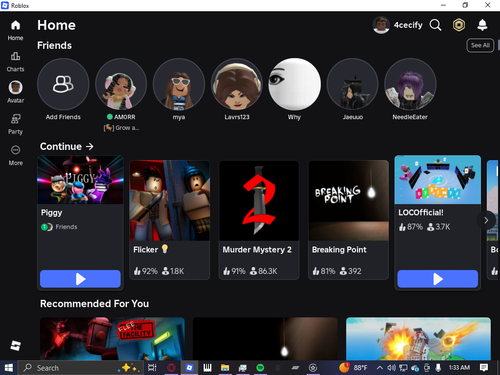Open friend AMORR's avatar
Image resolution: width=500 pixels, height=375 pixels.
point(121,84)
